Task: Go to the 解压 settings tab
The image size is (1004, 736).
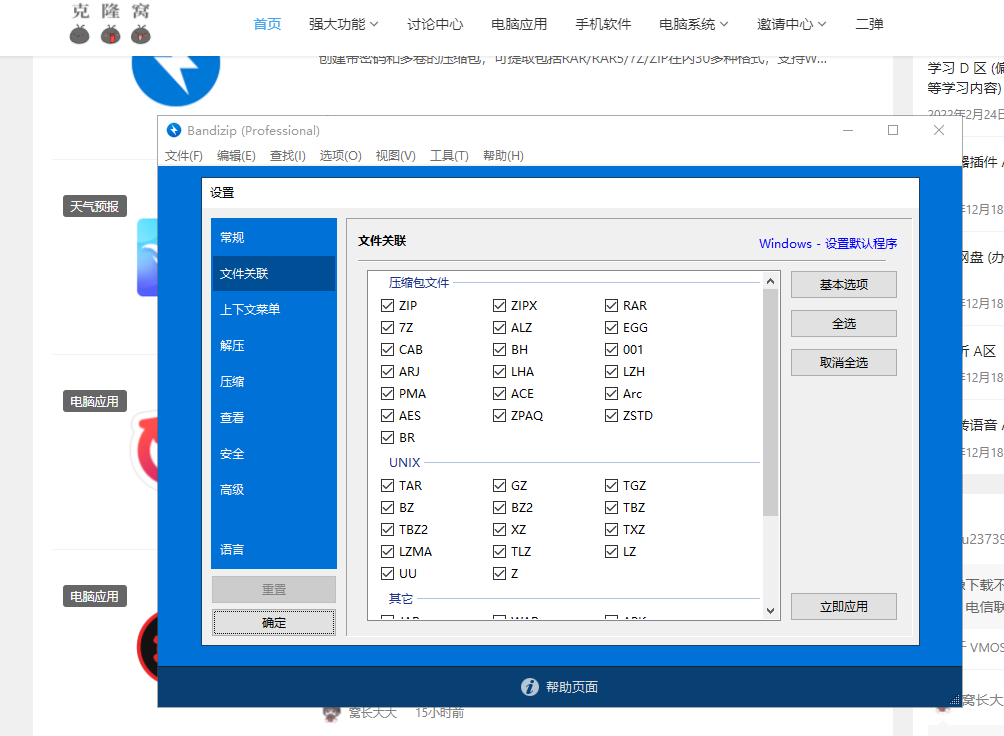Action: click(273, 346)
